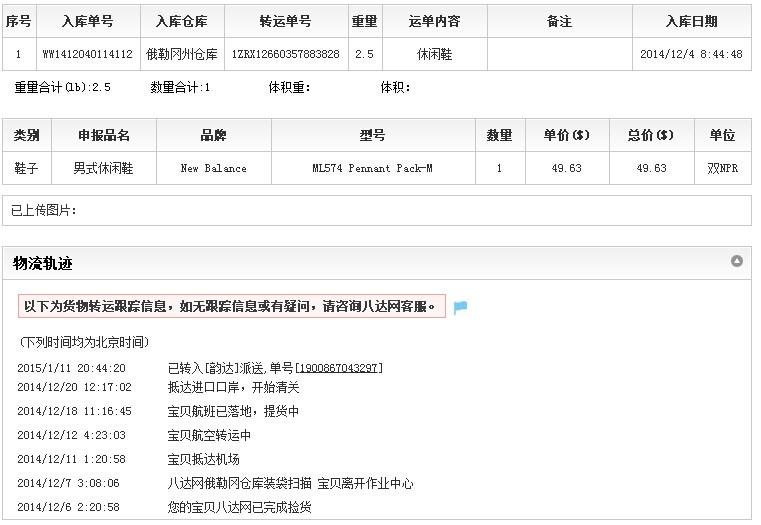Click the model cell ML574 Pennant Pack-M
The width and height of the screenshot is (761, 525).
[373, 168]
